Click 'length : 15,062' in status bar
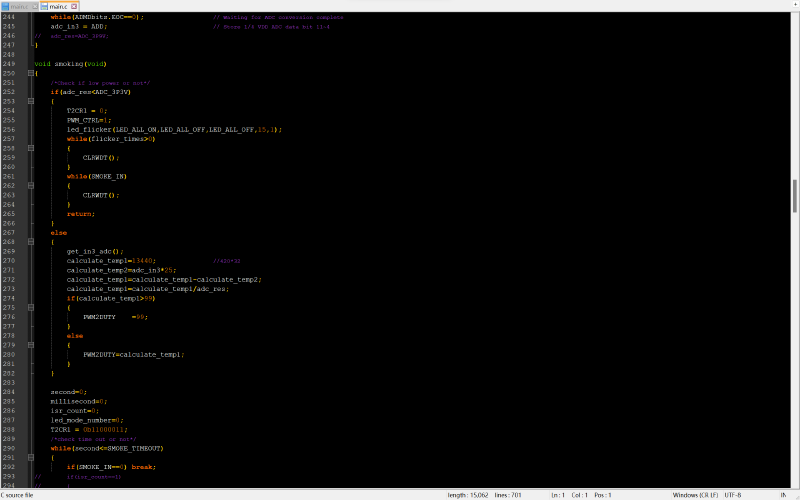This screenshot has width=800, height=500. tap(468, 495)
